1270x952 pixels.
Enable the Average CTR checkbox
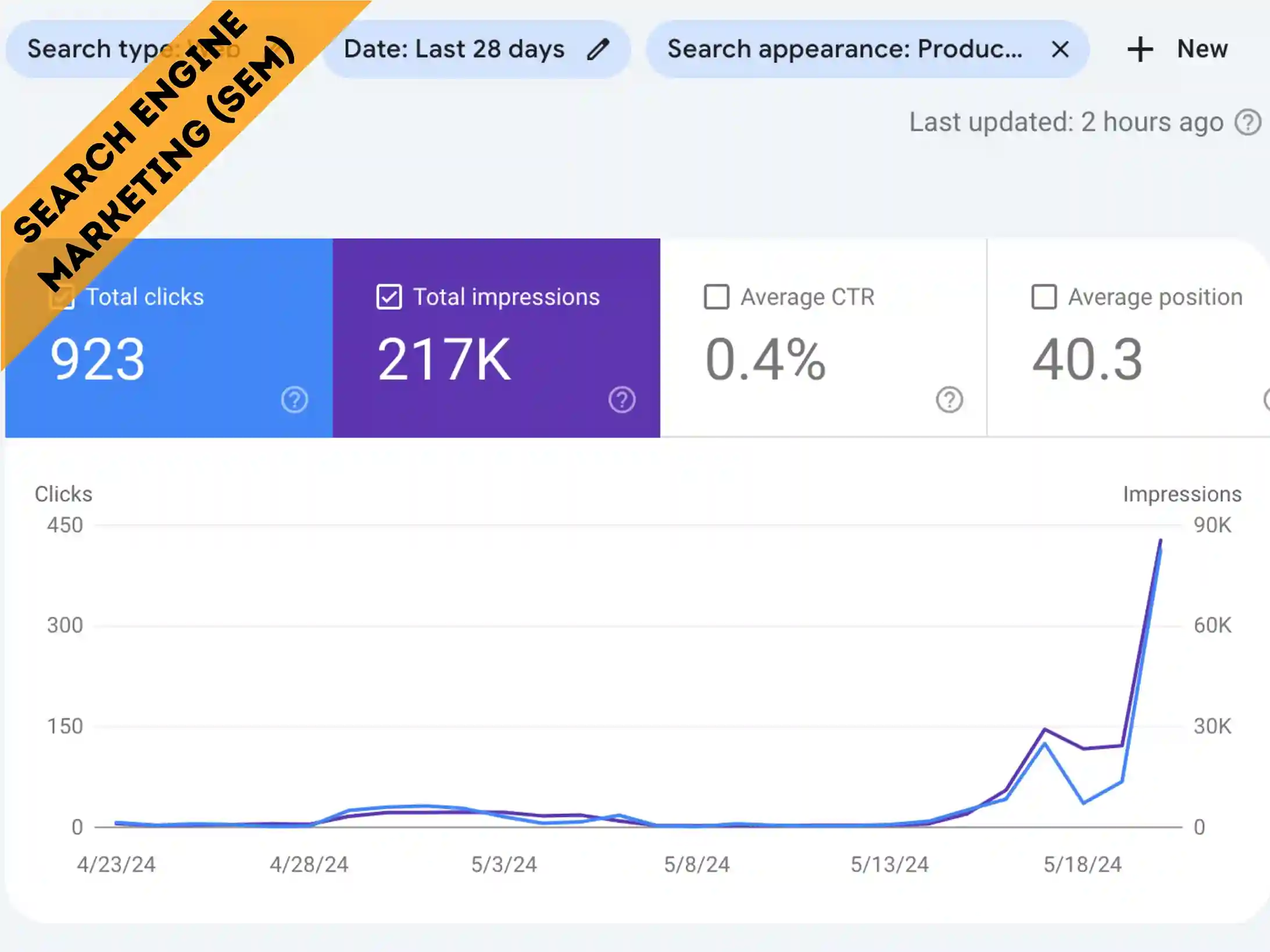[x=716, y=297]
